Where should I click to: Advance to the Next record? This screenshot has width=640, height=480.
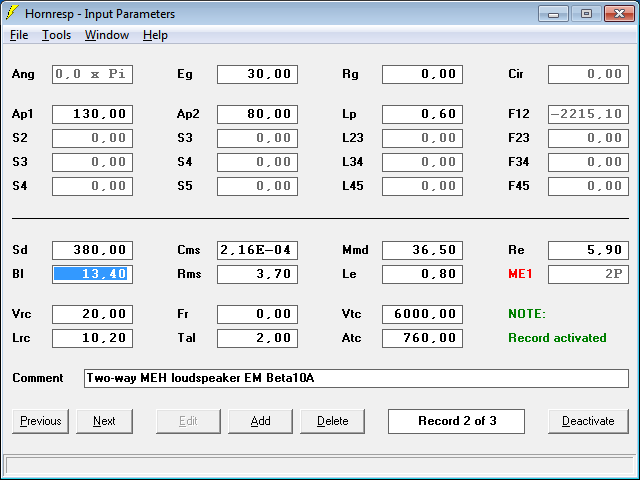[x=104, y=421]
